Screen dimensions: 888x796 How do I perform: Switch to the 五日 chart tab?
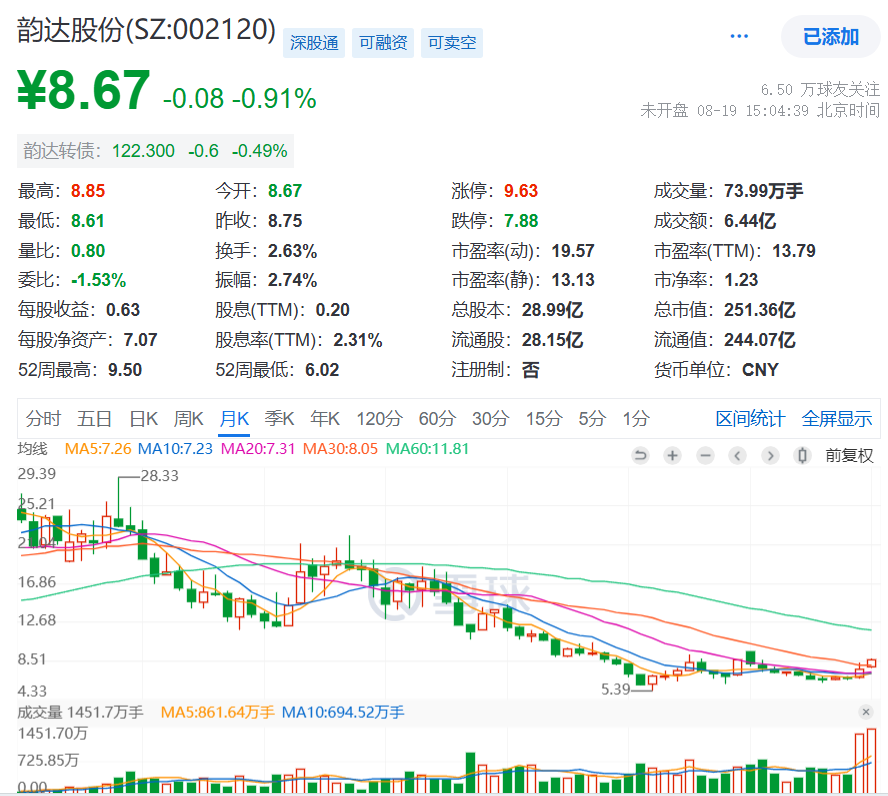coord(94,419)
